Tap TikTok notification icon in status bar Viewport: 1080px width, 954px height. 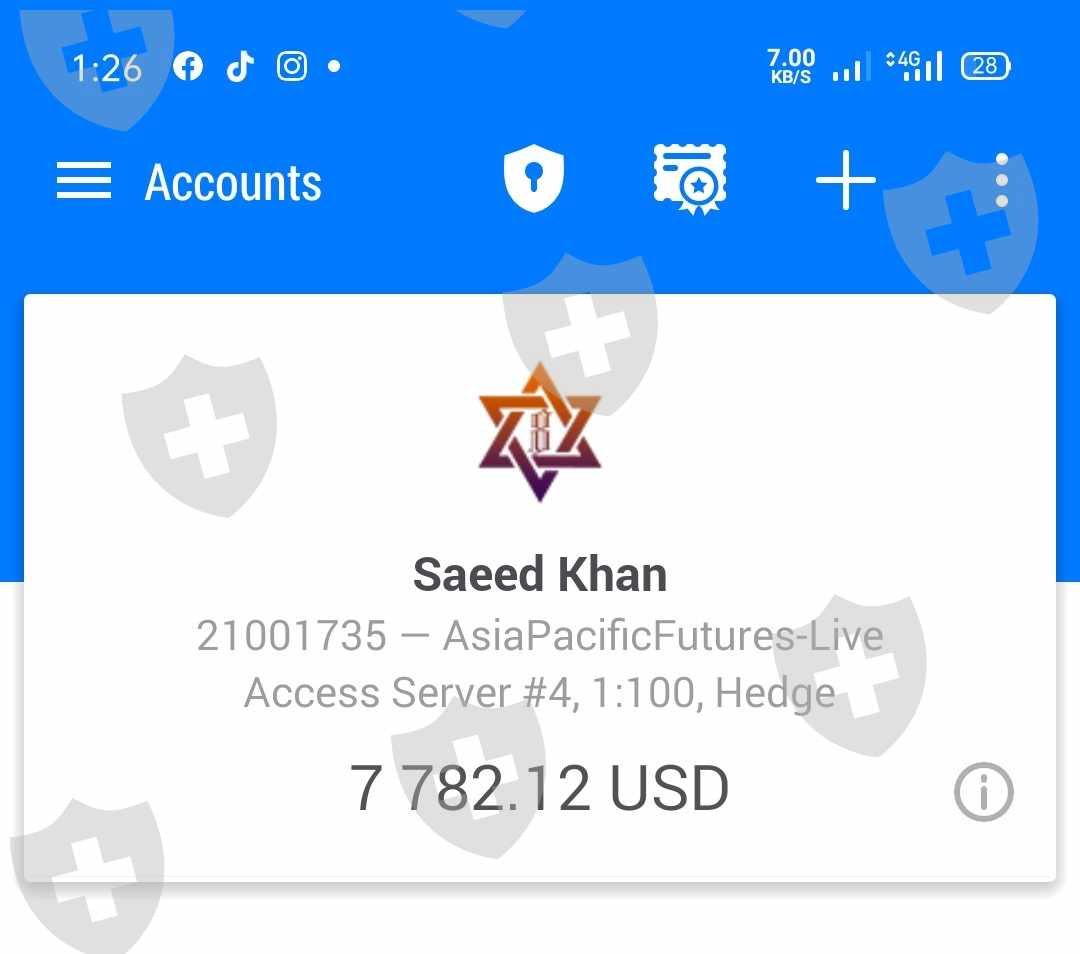240,67
